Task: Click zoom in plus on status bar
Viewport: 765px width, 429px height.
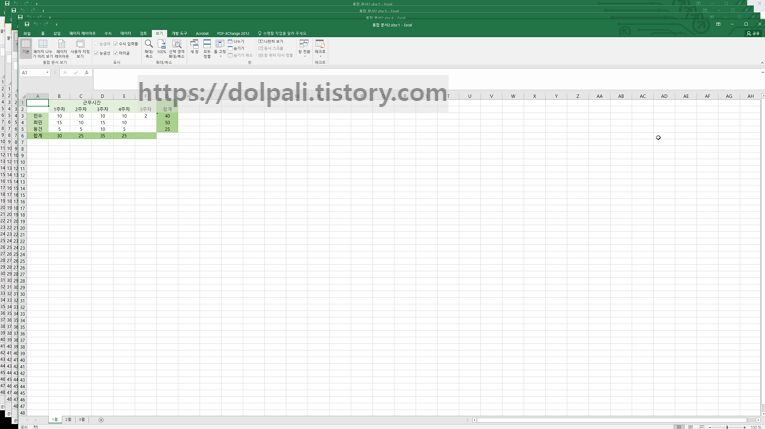Action: (x=745, y=427)
